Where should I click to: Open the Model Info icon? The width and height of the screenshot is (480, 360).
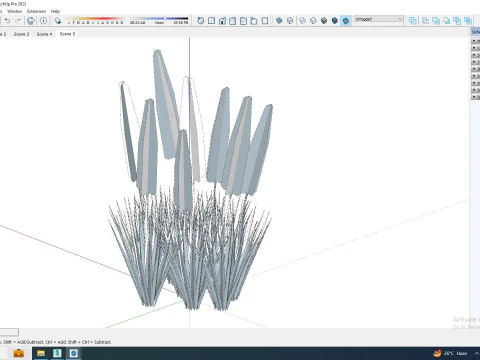point(43,21)
